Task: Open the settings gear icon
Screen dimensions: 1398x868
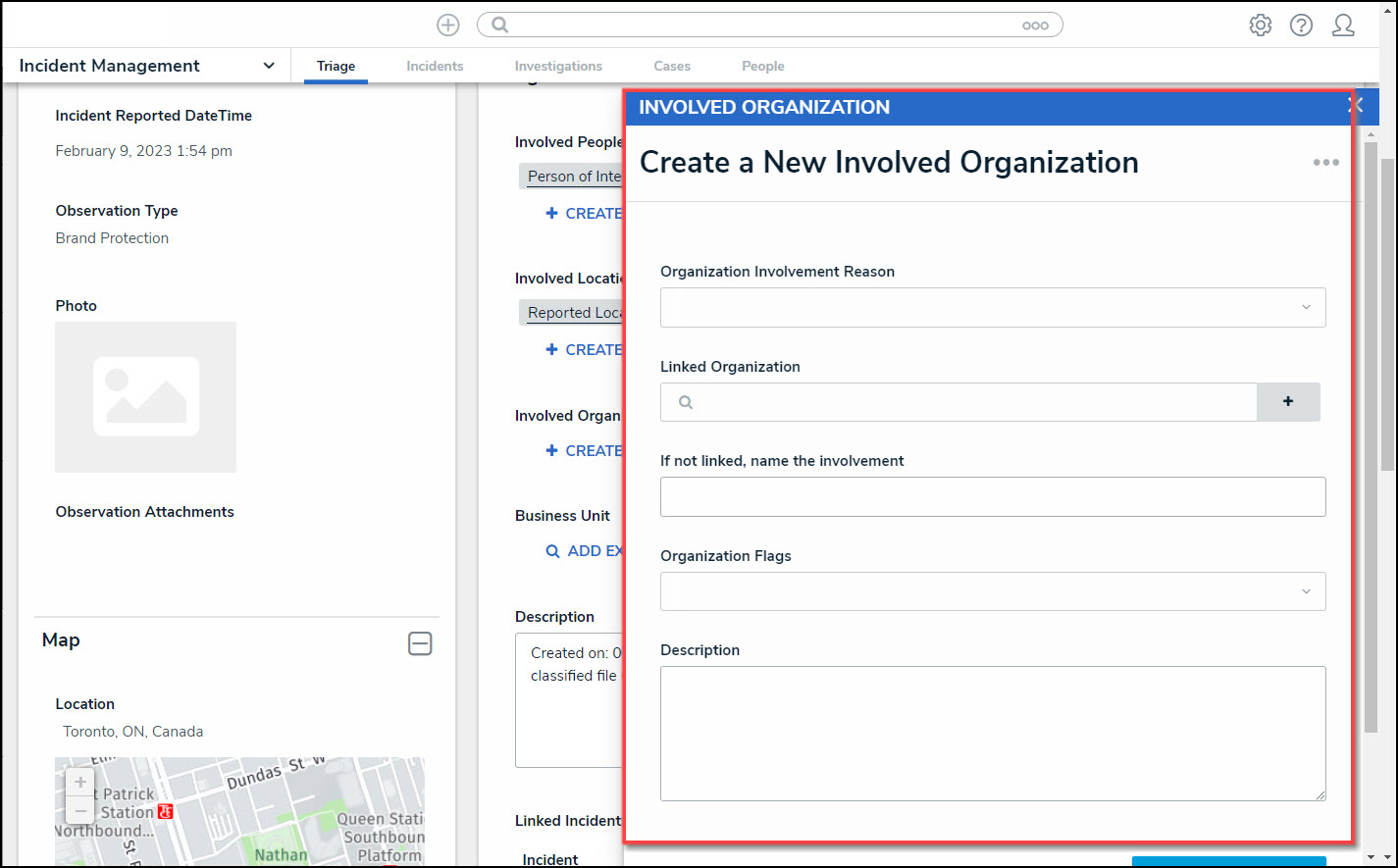Action: [x=1260, y=26]
